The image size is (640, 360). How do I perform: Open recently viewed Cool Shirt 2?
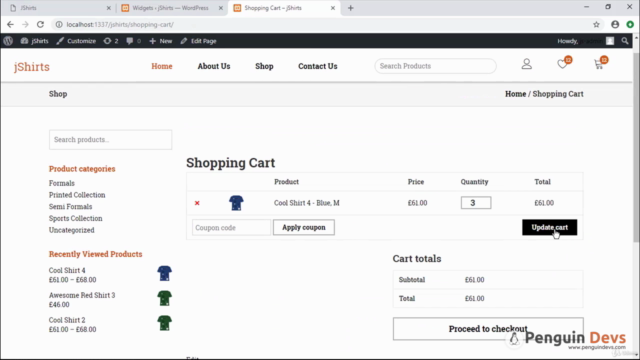67,320
